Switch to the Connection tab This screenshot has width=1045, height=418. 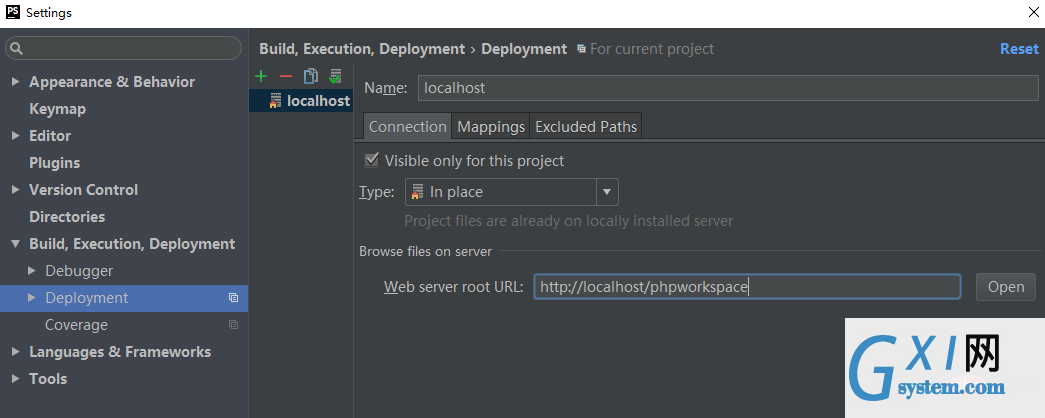[407, 126]
